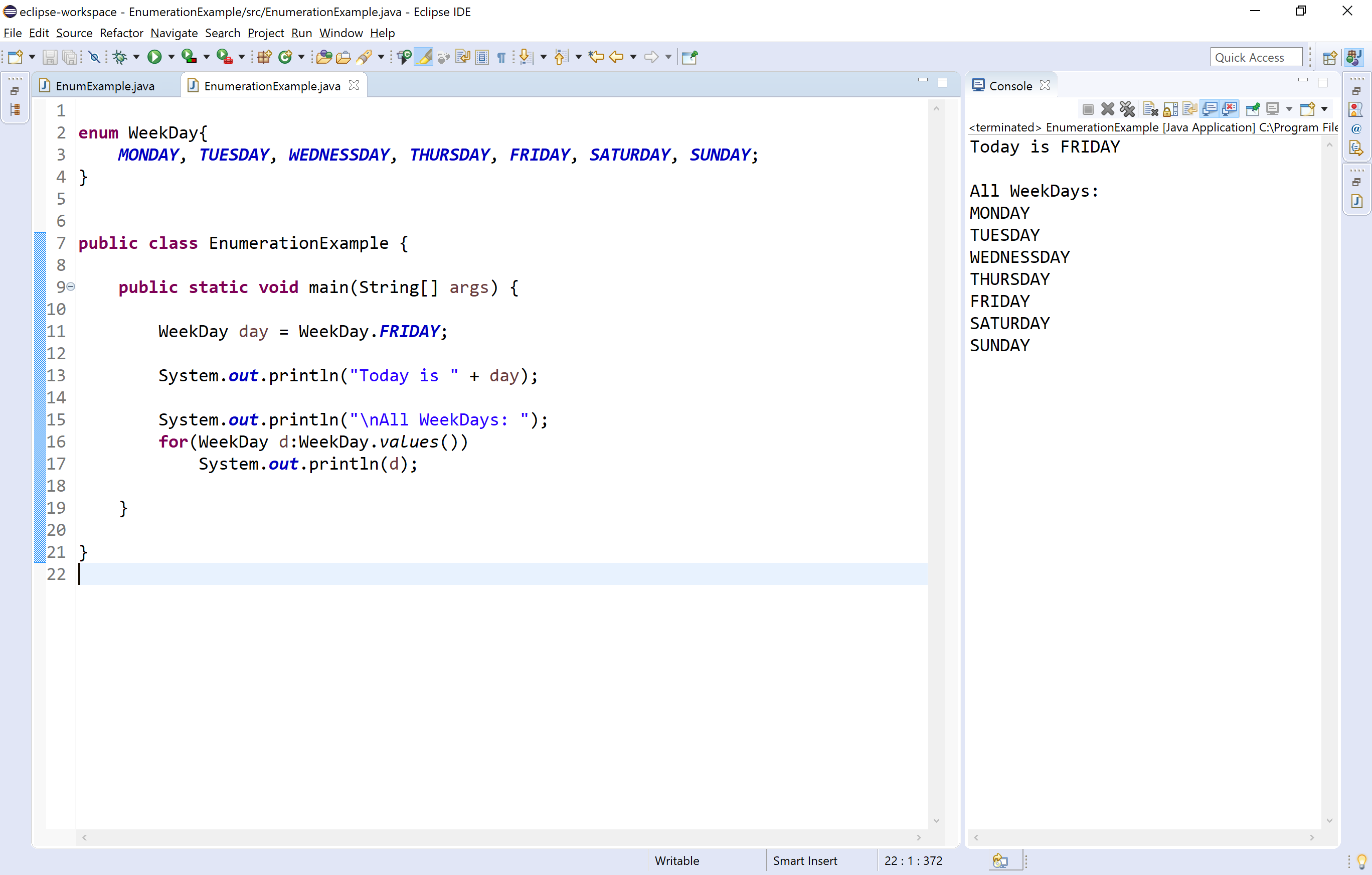
Task: Click the Quick Access search box
Action: [1257, 56]
